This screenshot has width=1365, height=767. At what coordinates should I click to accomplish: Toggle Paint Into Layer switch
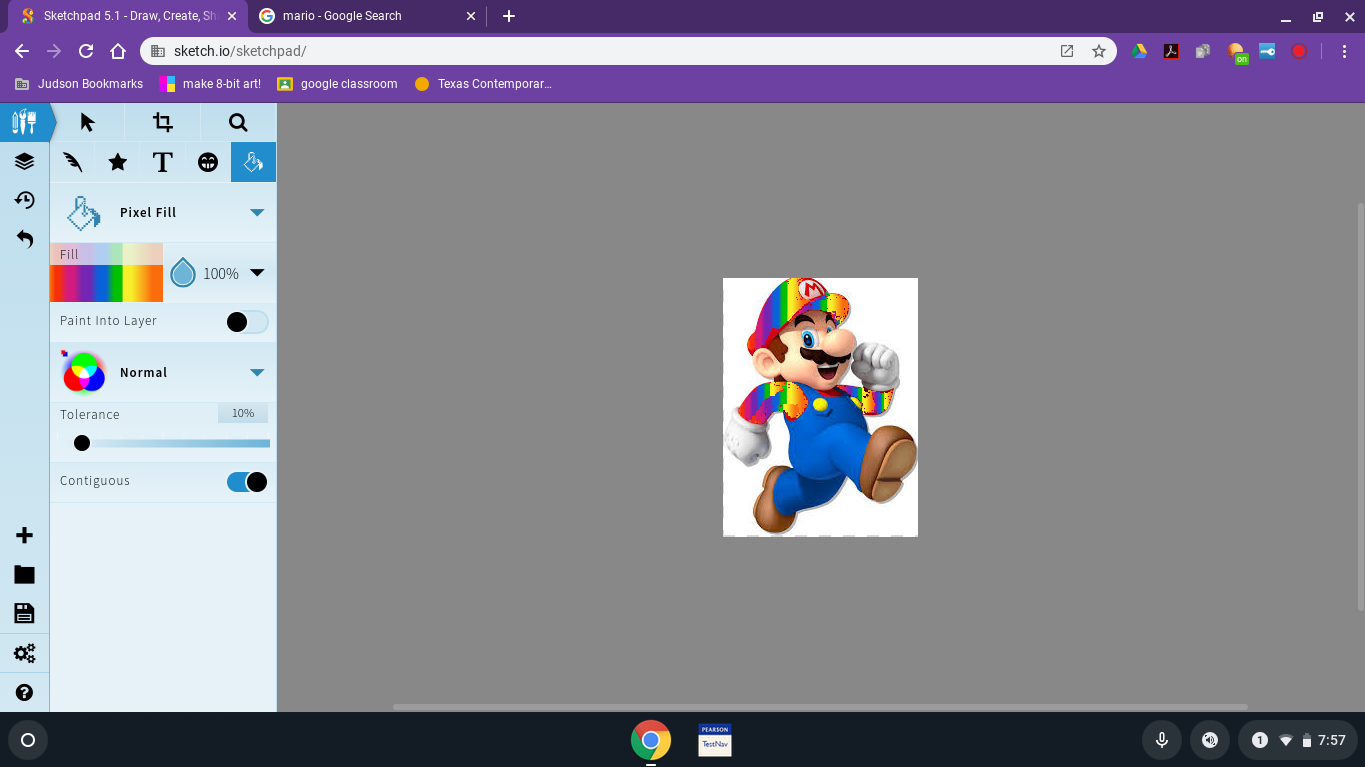click(x=246, y=322)
